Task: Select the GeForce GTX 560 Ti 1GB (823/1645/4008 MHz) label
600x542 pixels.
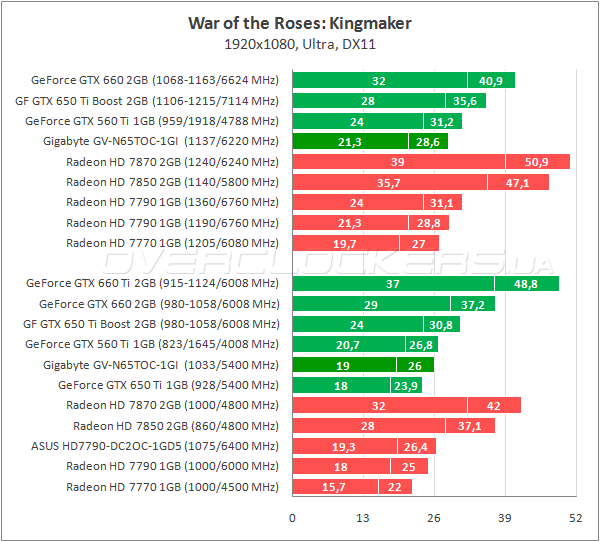Action: (153, 344)
